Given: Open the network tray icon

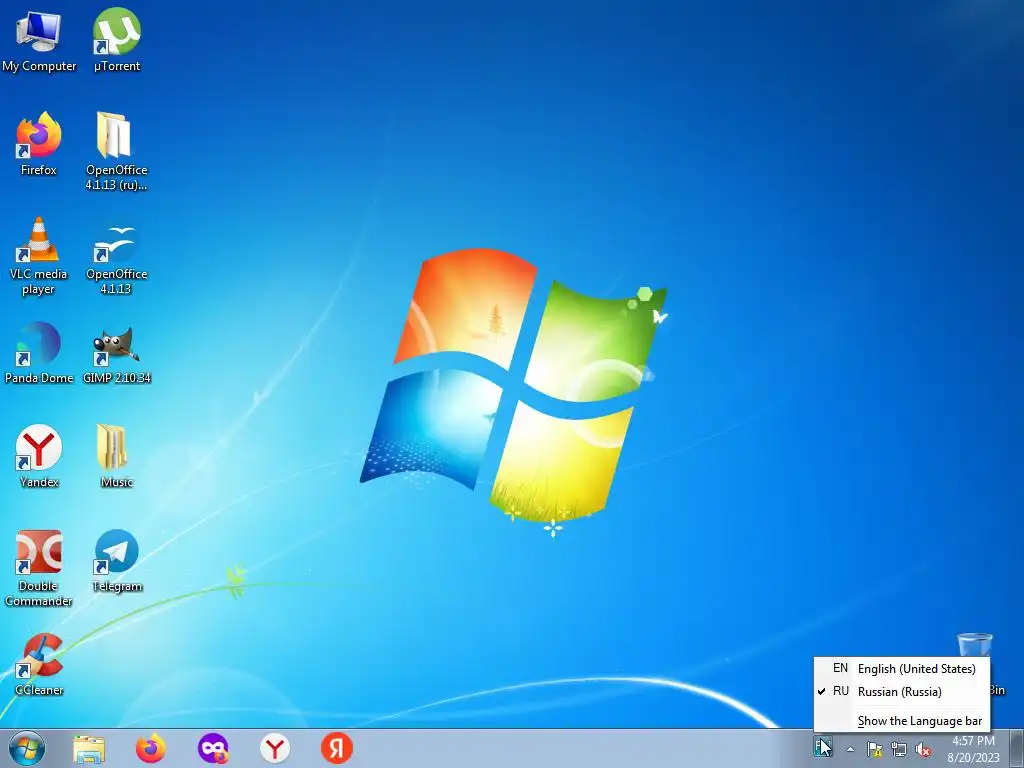Looking at the screenshot, I should [899, 749].
